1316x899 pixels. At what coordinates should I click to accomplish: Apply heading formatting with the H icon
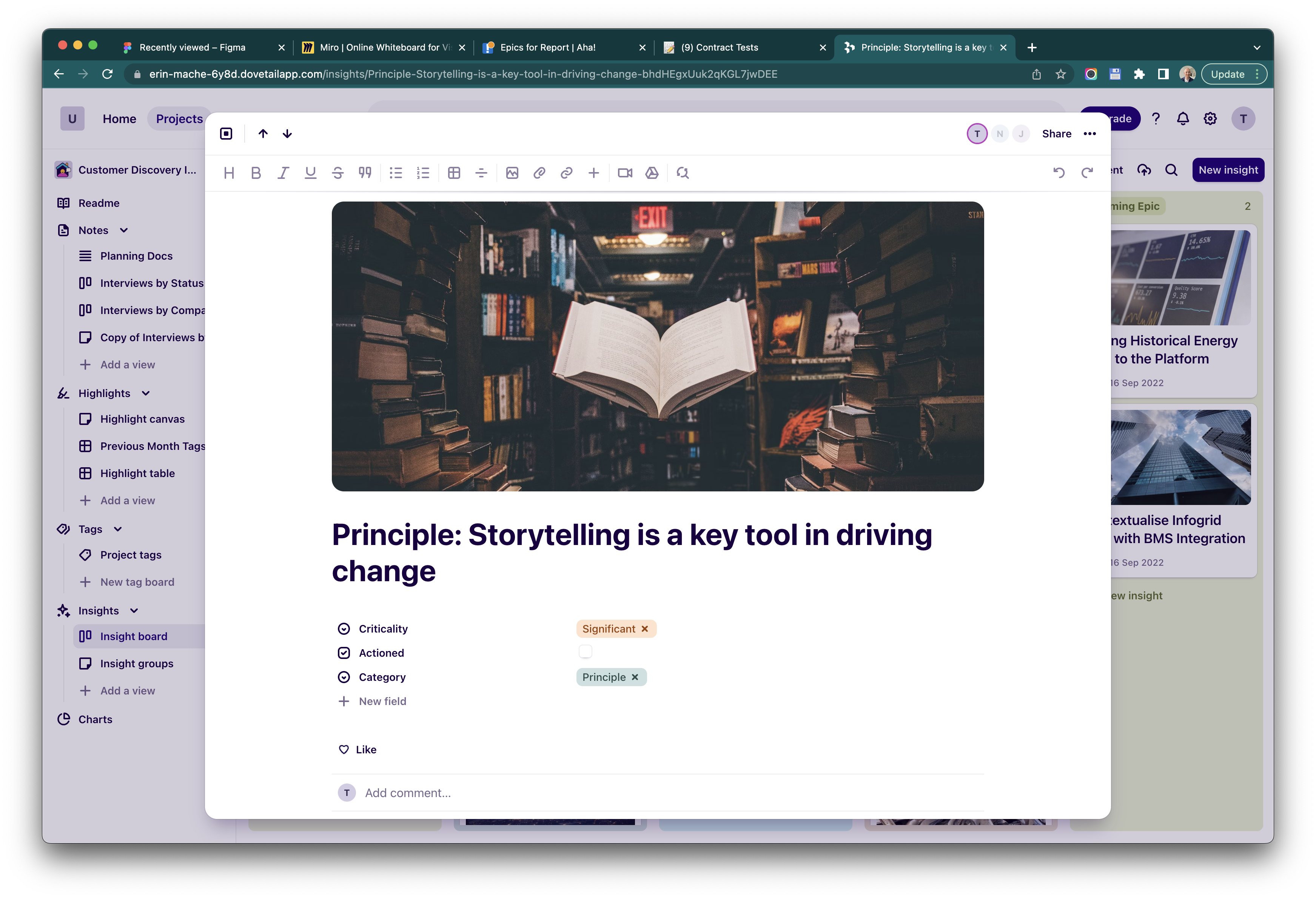229,173
